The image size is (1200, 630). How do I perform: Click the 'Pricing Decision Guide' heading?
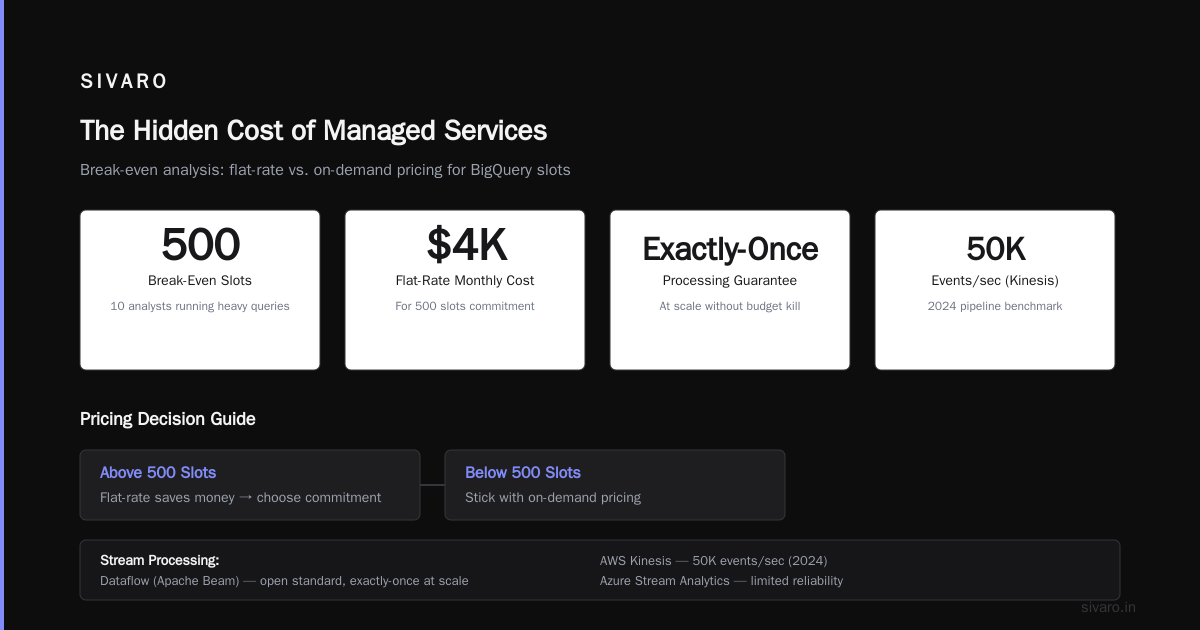[x=167, y=419]
